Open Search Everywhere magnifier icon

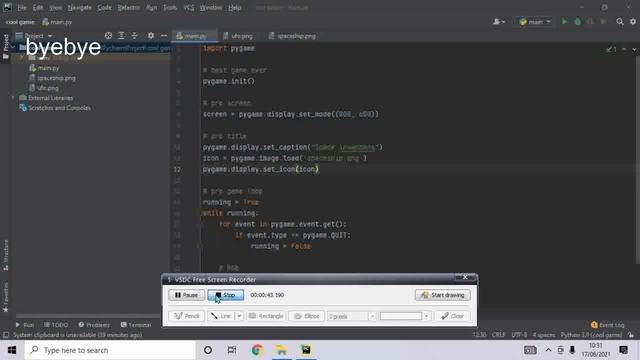pyautogui.click(x=620, y=22)
